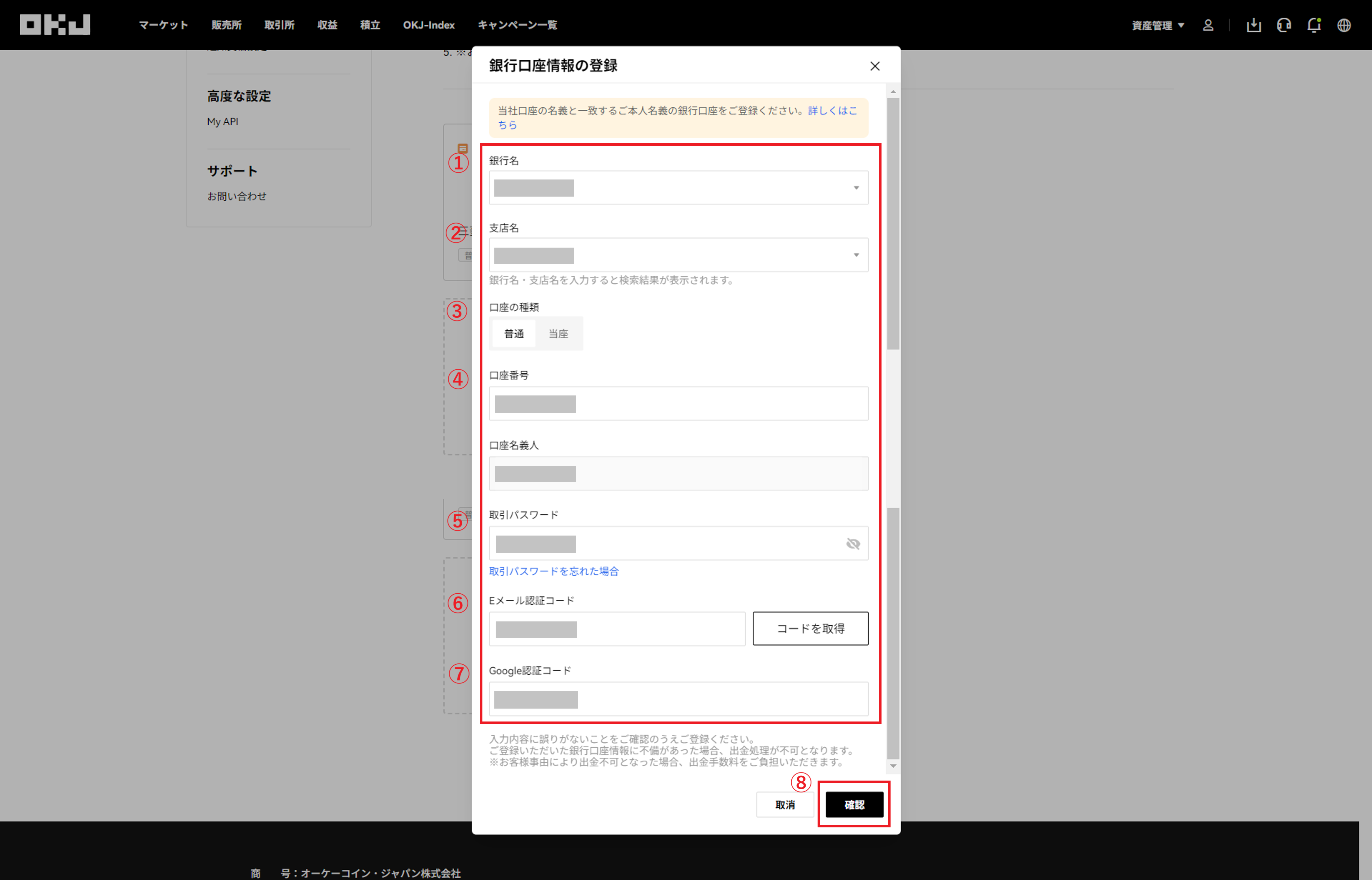This screenshot has width=1372, height=880.
Task: Open the user profile icon
Action: [1208, 25]
